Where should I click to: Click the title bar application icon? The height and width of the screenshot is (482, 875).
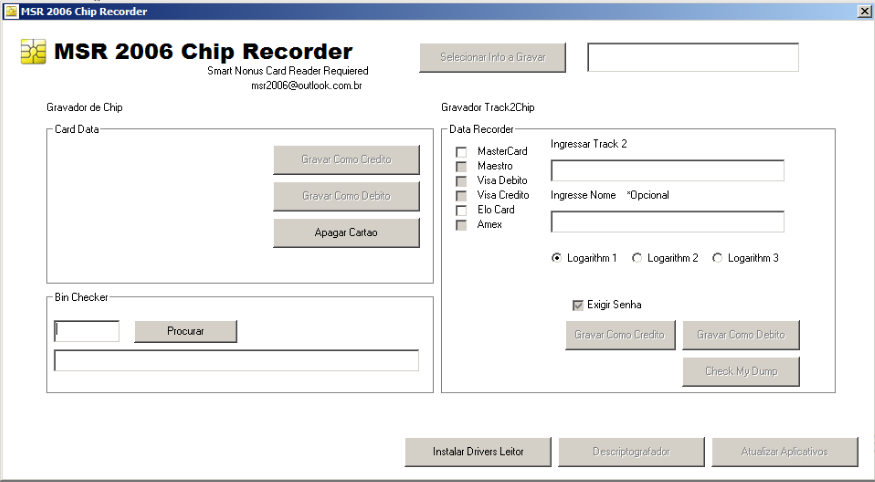pos(10,11)
